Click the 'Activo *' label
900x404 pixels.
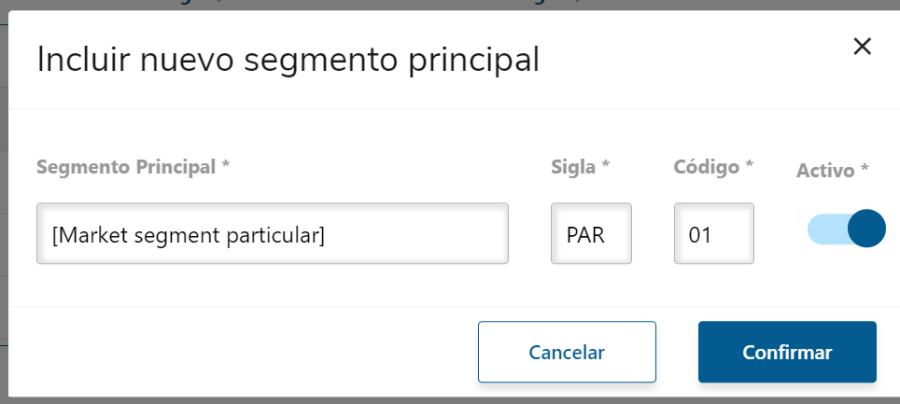[832, 170]
